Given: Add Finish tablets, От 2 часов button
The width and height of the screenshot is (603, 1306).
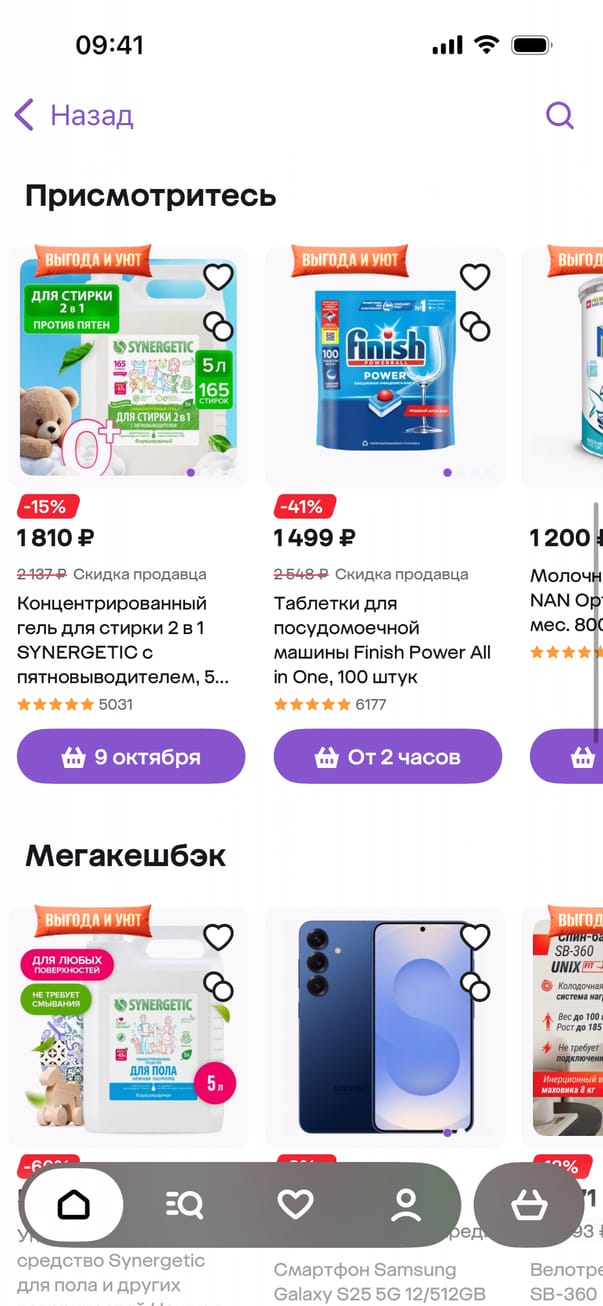Looking at the screenshot, I should [x=388, y=757].
